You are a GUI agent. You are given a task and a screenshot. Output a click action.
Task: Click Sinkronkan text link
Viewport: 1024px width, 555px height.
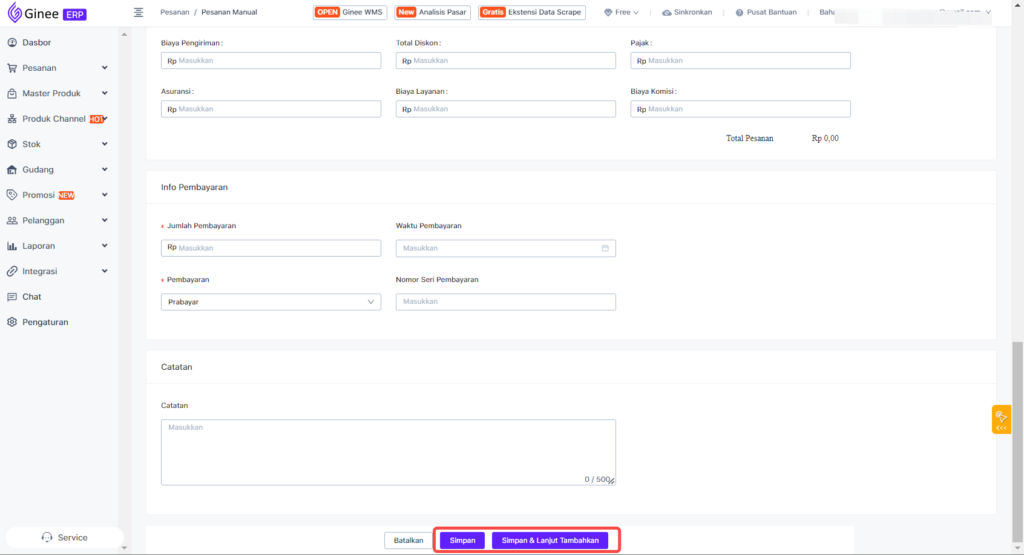click(x=693, y=12)
